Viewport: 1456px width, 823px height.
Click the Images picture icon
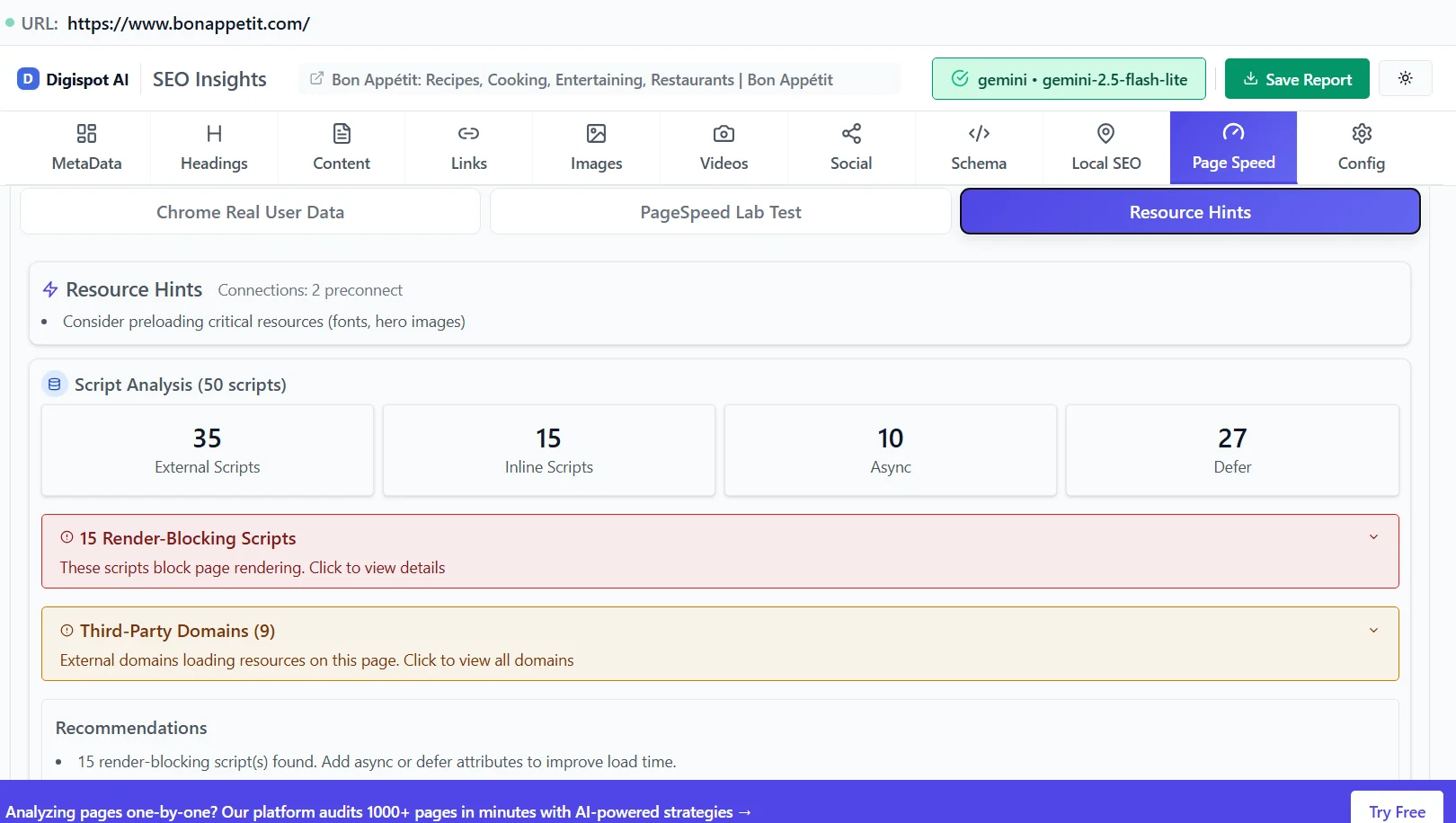coord(597,134)
